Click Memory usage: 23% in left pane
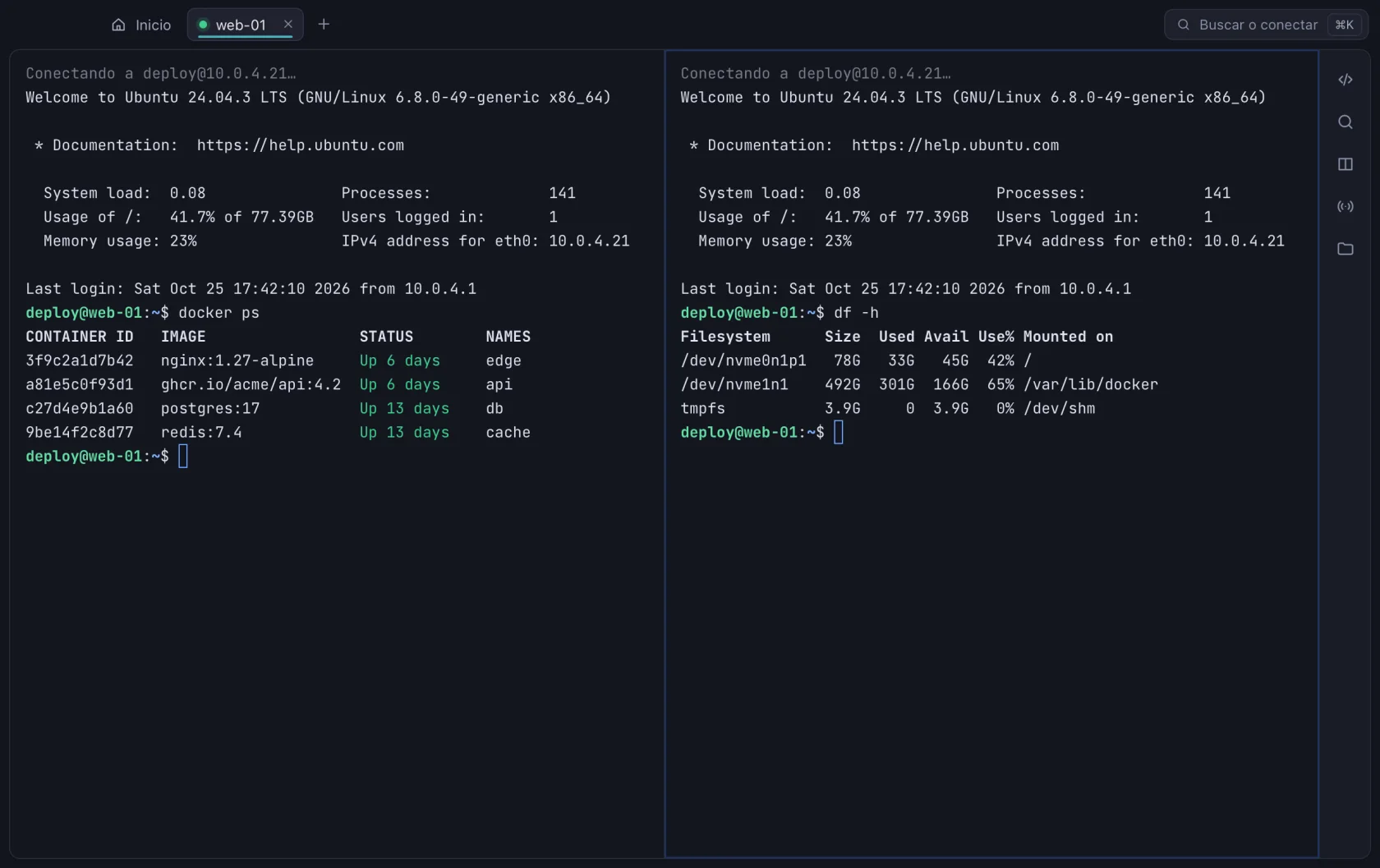Viewport: 1380px width, 868px height. coord(120,241)
